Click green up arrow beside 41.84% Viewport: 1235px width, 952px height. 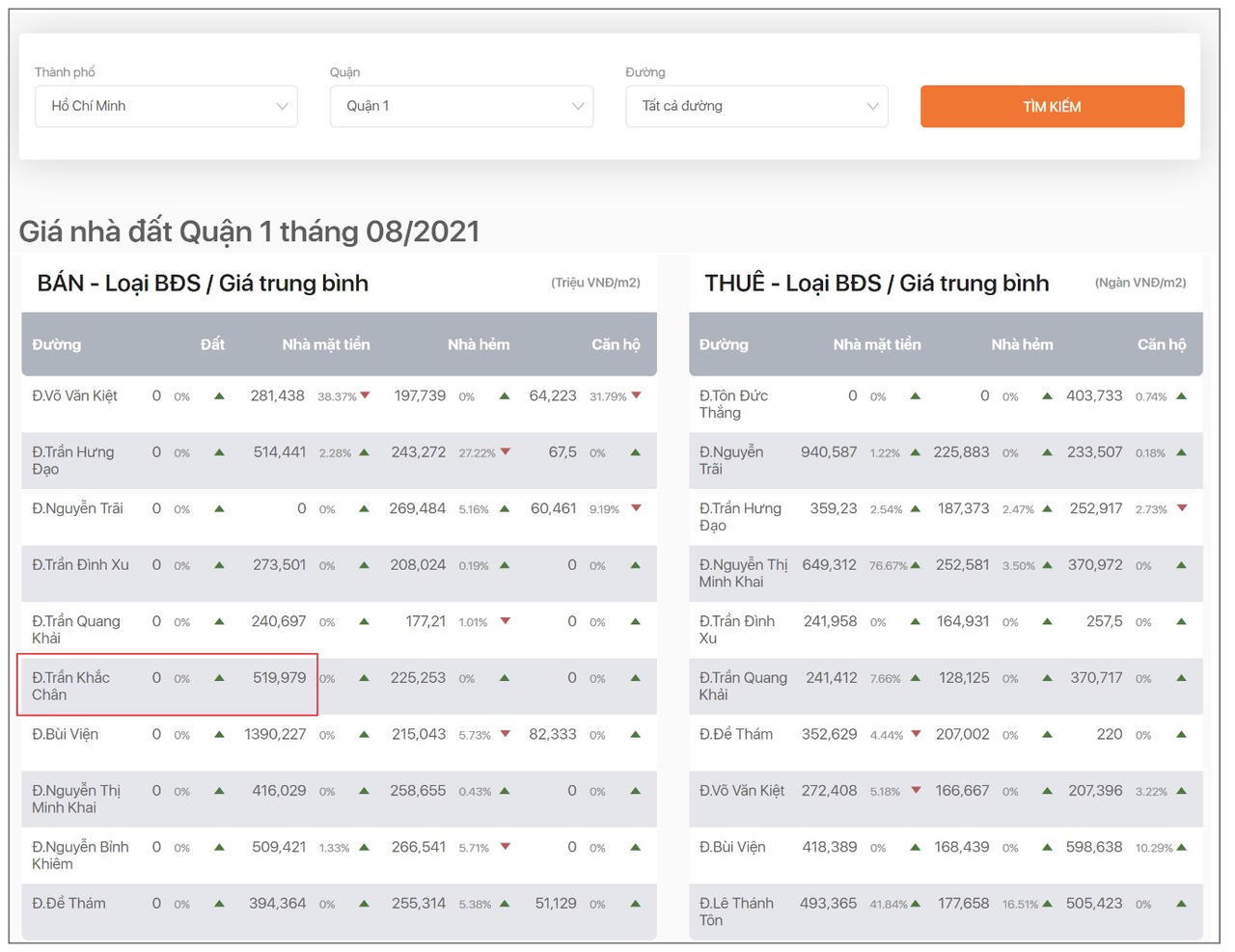(x=915, y=904)
